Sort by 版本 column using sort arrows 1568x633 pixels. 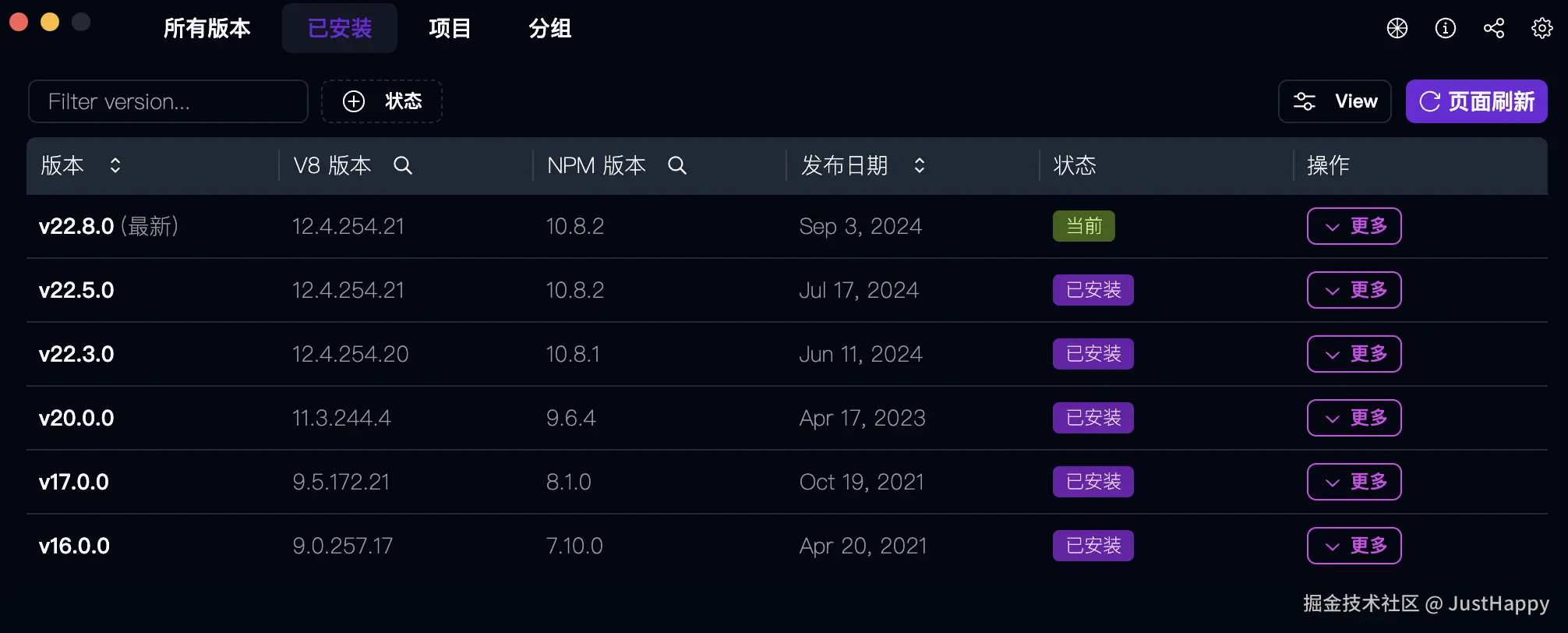(x=115, y=165)
